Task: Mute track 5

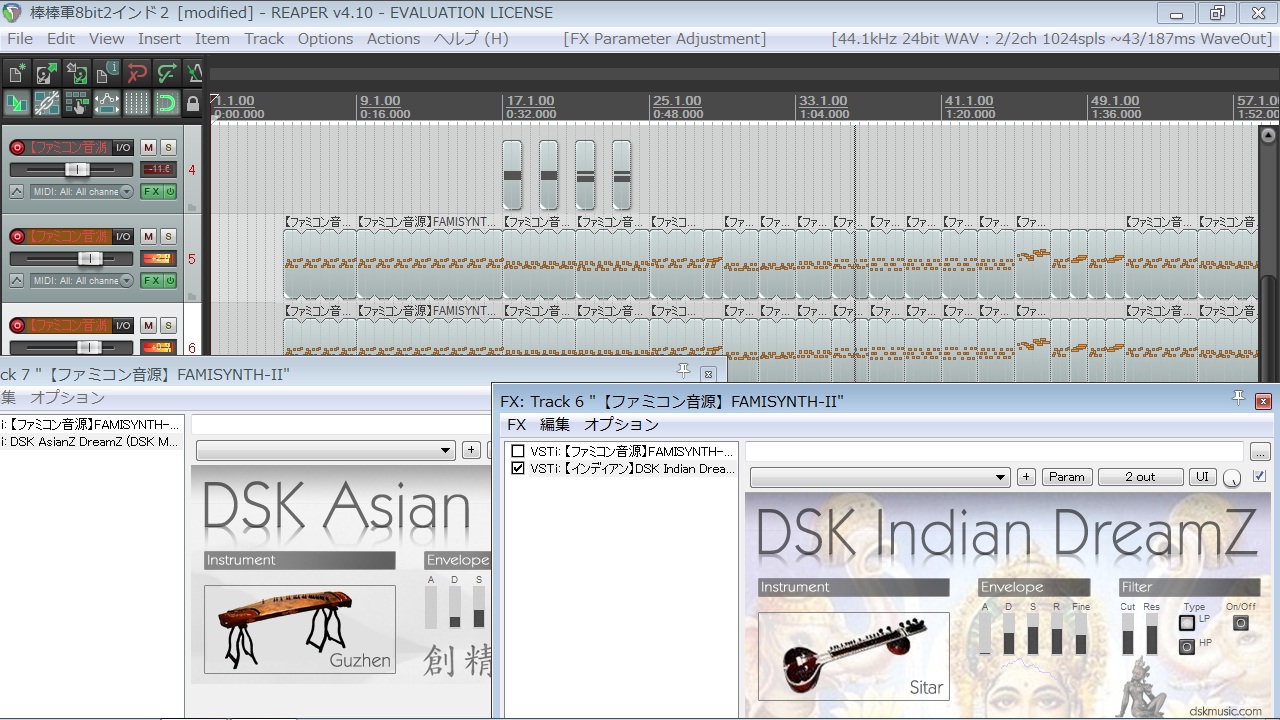Action: [x=148, y=236]
